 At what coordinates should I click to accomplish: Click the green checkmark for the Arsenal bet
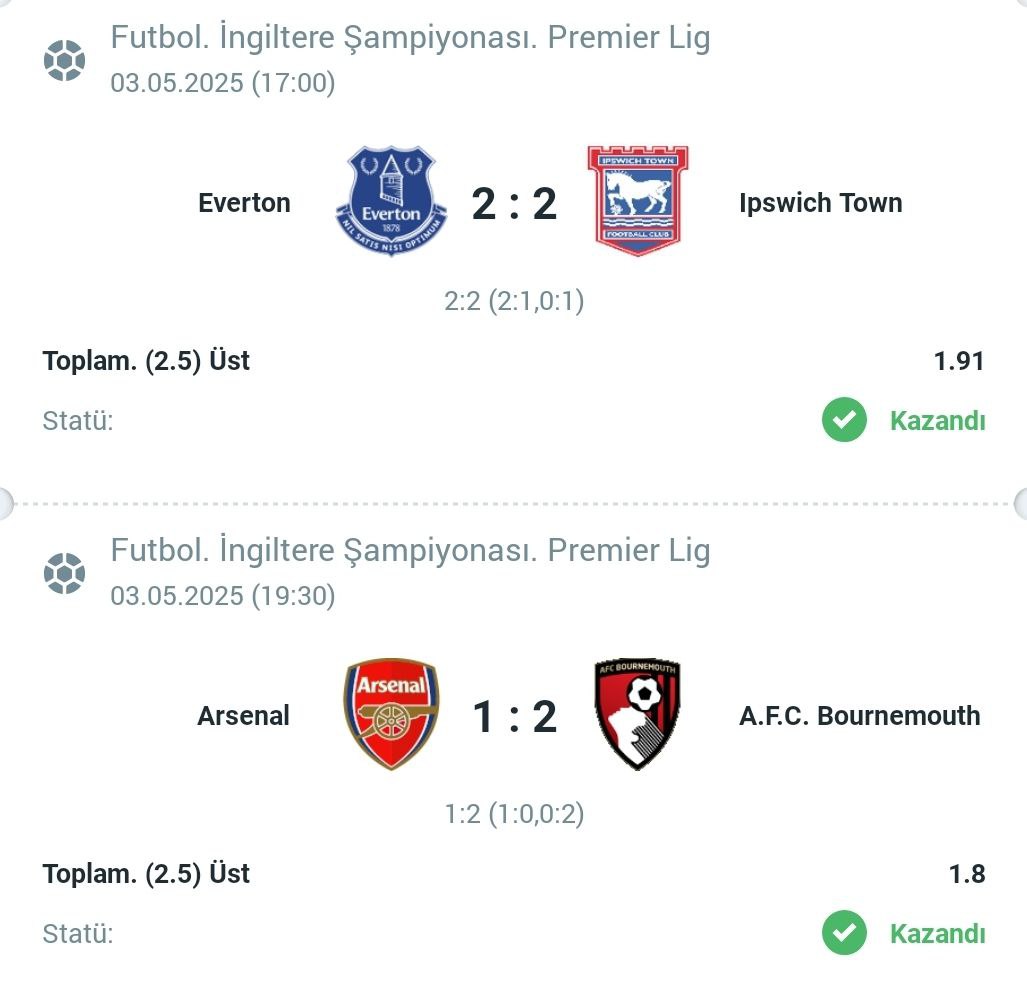(x=844, y=933)
